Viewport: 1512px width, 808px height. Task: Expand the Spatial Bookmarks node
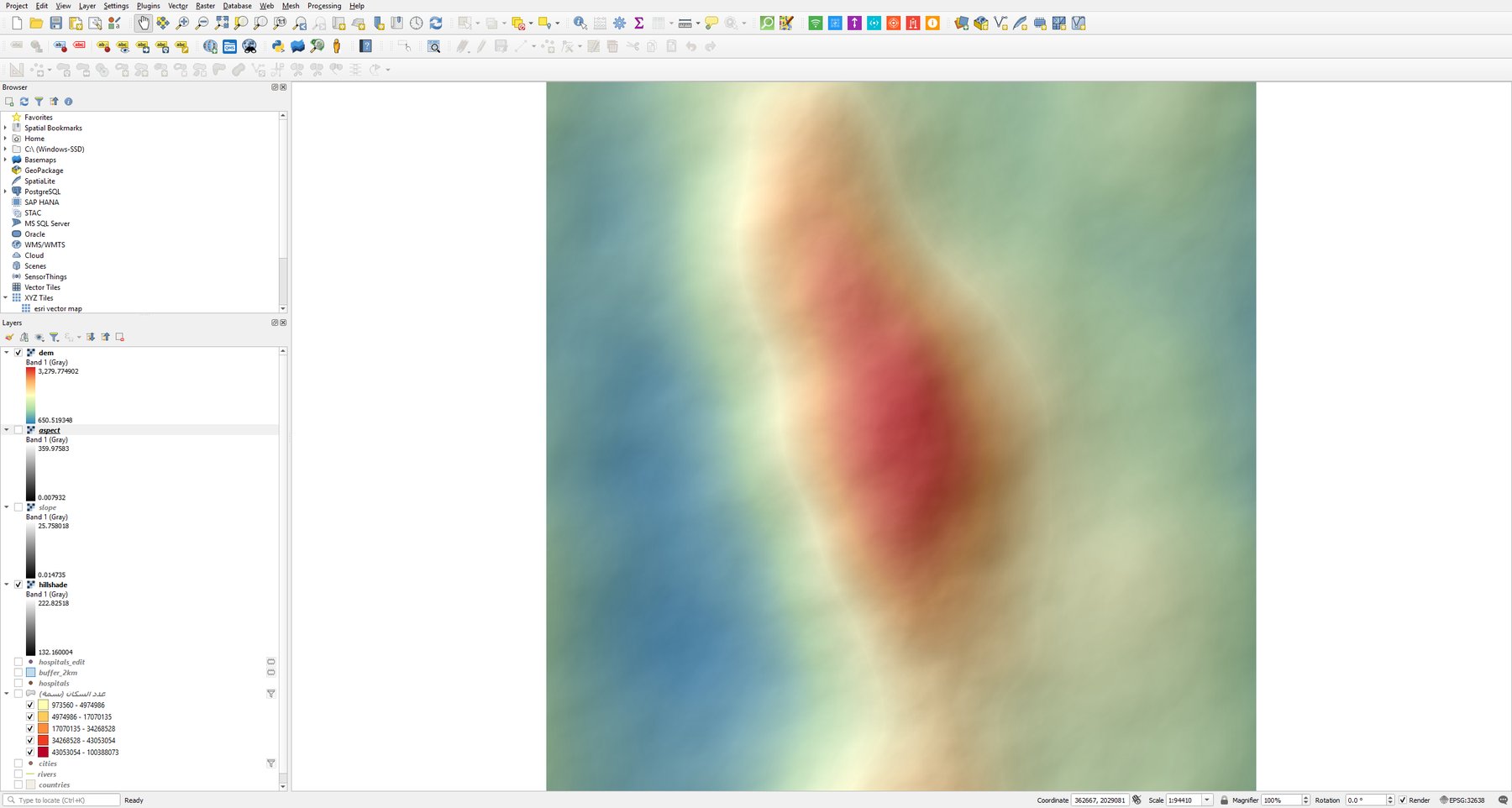(6, 128)
